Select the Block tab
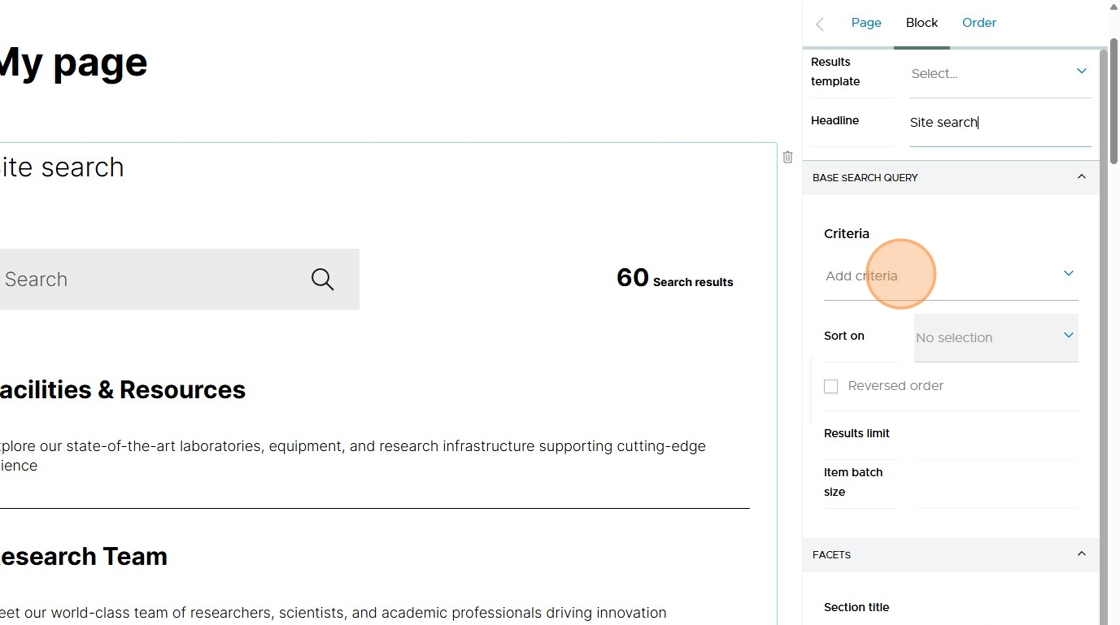This screenshot has height=625, width=1120. 921,23
